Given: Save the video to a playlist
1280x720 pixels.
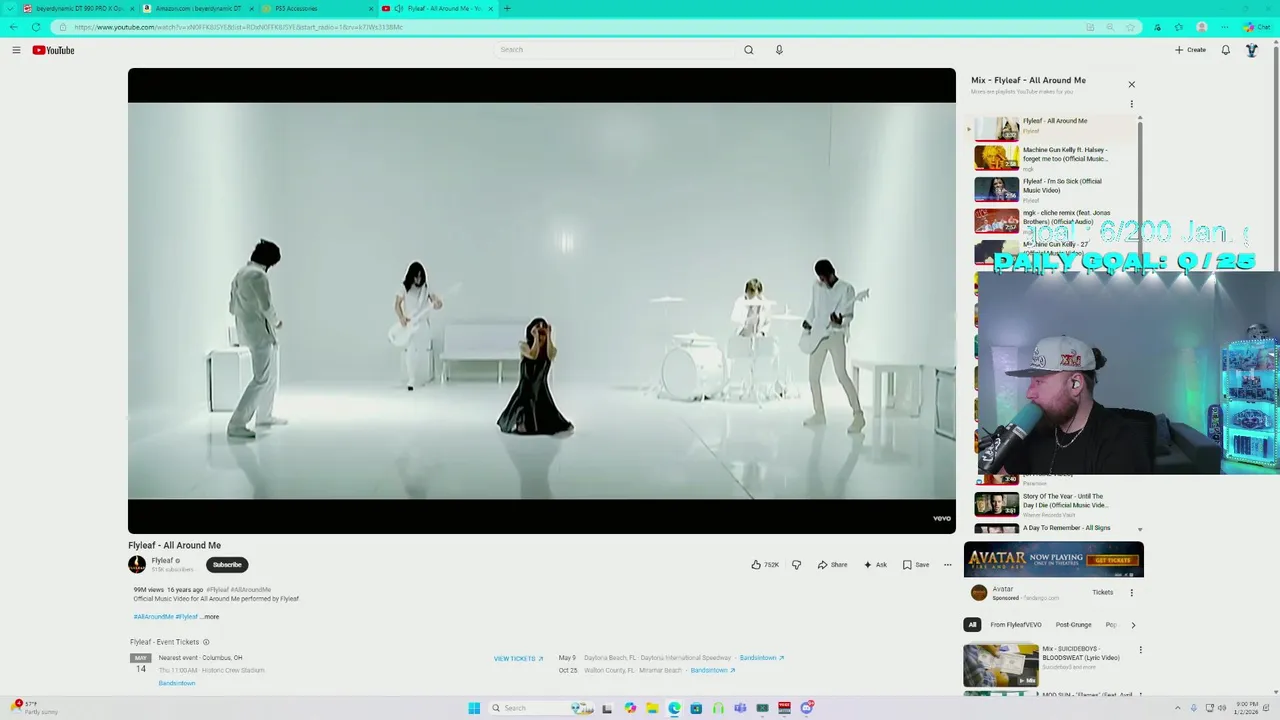Looking at the screenshot, I should (x=916, y=565).
